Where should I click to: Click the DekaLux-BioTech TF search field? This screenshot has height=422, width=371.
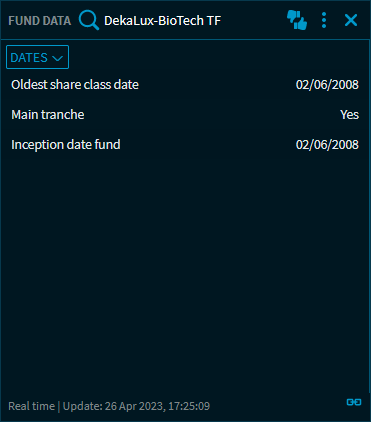(x=162, y=21)
